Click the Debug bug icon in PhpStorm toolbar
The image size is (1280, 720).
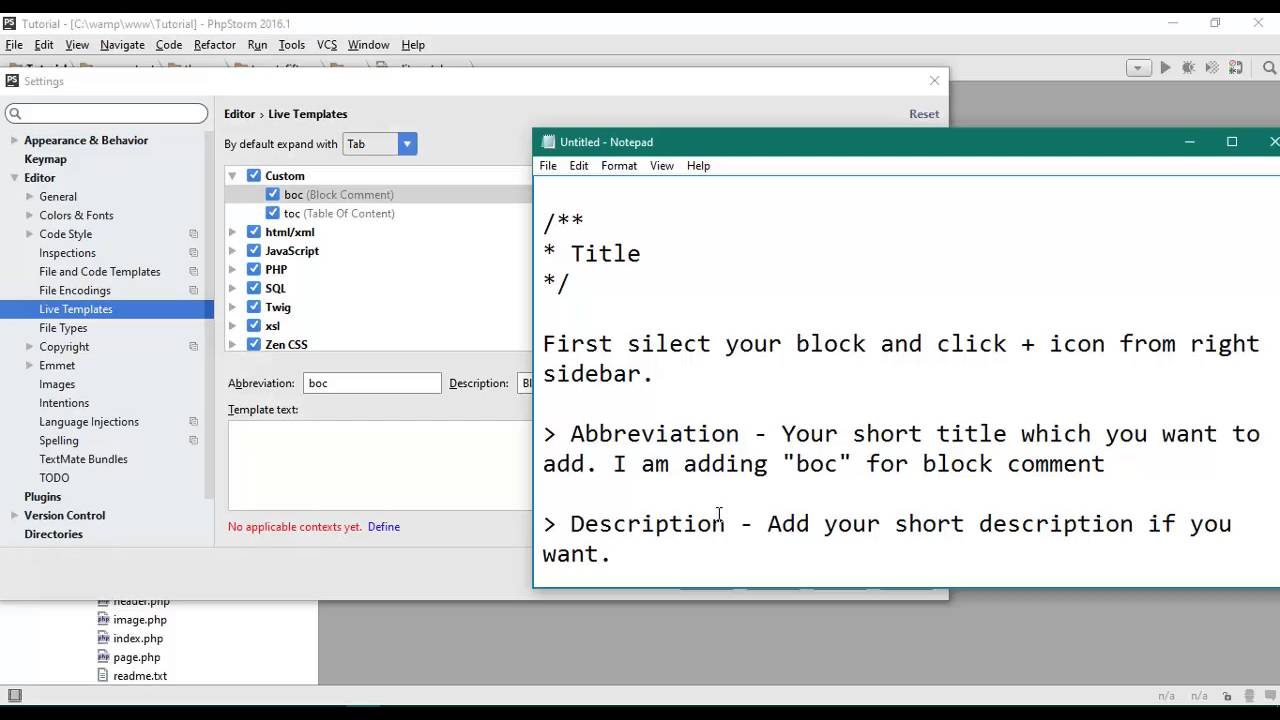click(x=1188, y=68)
